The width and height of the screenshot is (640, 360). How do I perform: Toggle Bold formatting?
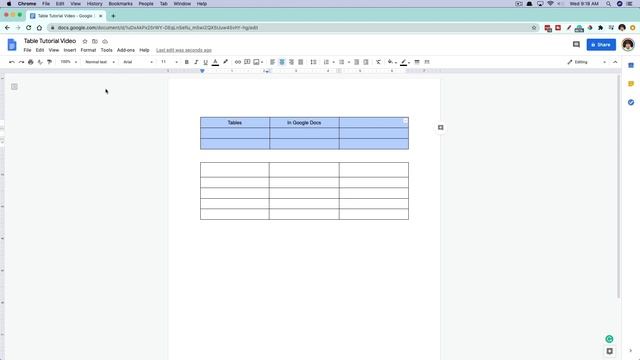(187, 62)
